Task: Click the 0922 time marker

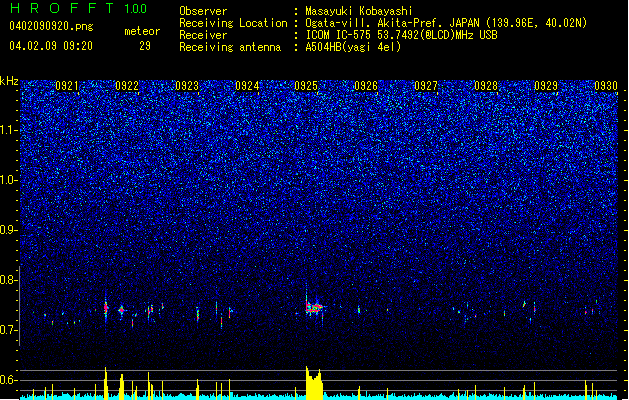Action: 127,86
